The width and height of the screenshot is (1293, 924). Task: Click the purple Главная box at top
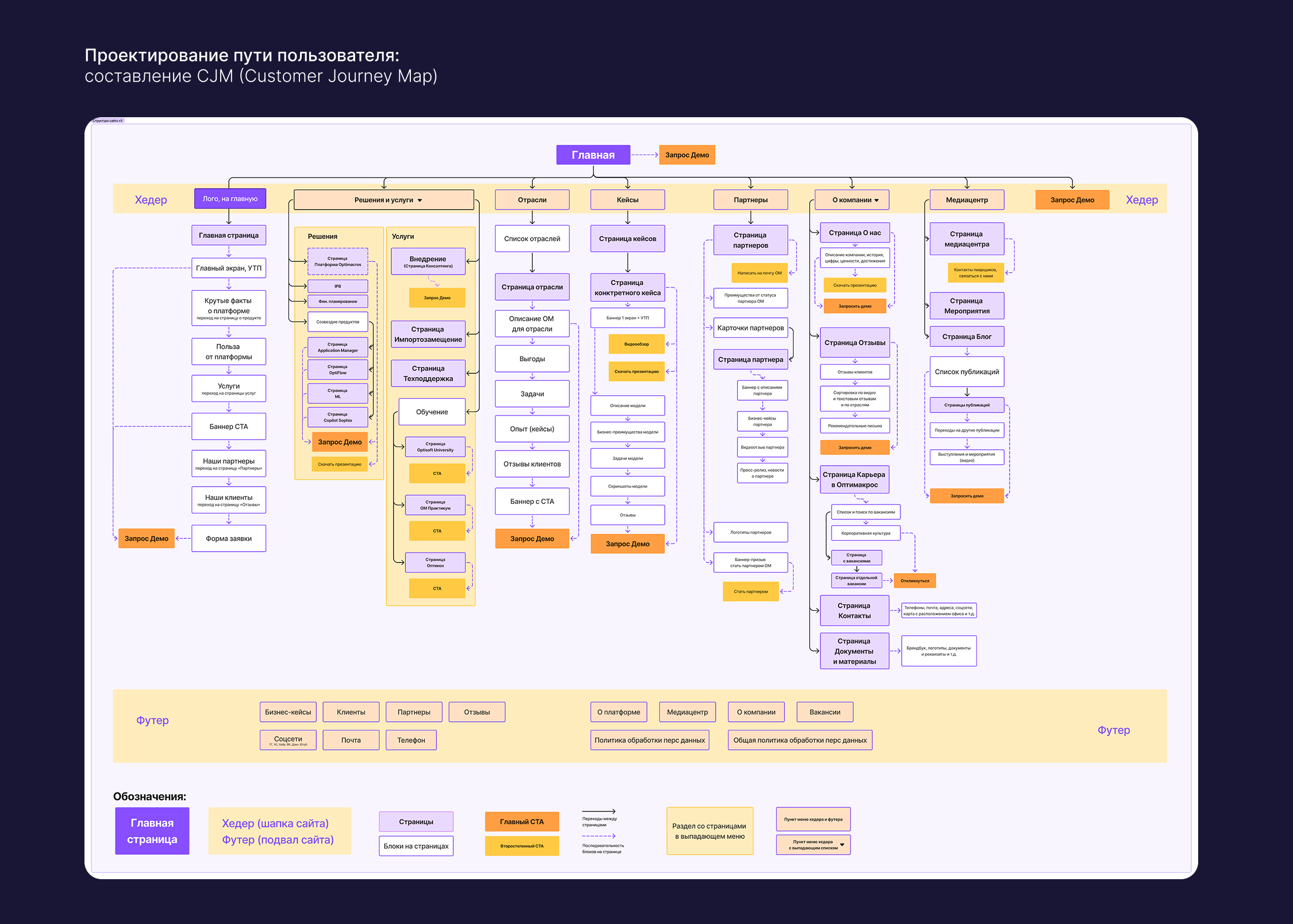[x=593, y=155]
